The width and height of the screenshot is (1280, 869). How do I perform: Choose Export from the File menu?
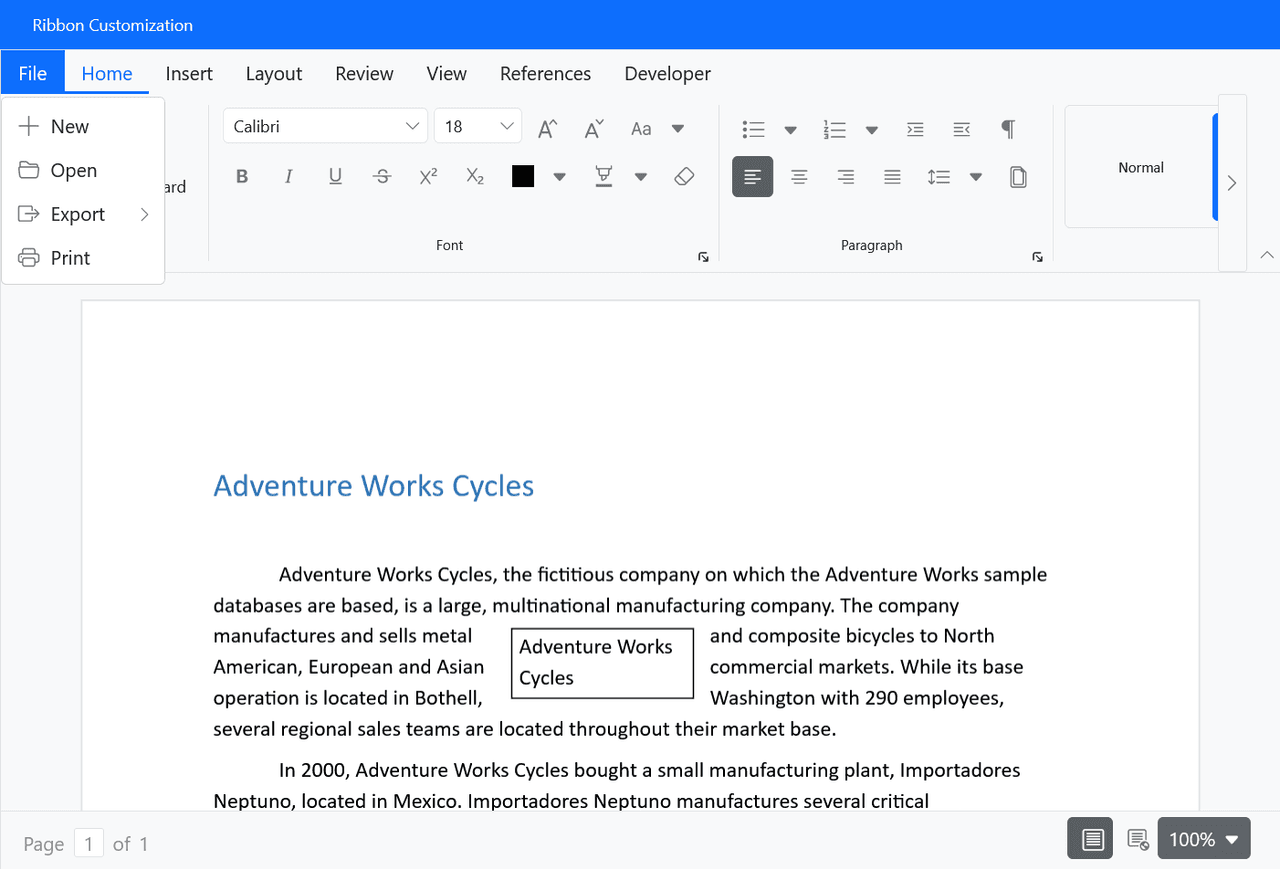(83, 214)
